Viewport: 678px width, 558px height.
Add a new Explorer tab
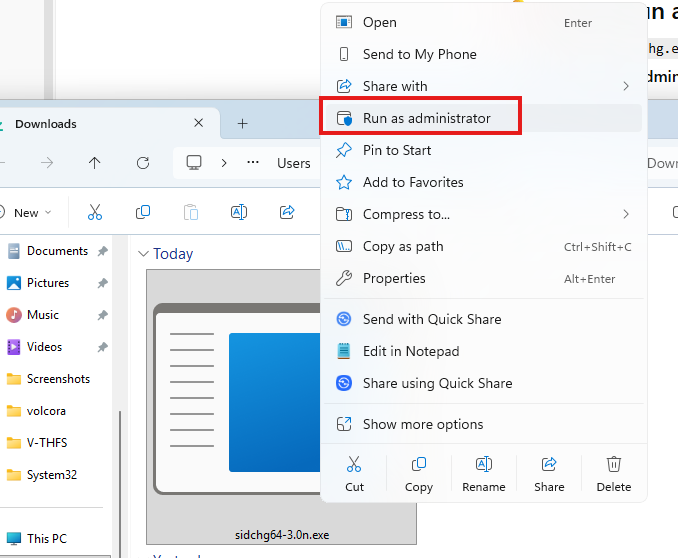[243, 124]
